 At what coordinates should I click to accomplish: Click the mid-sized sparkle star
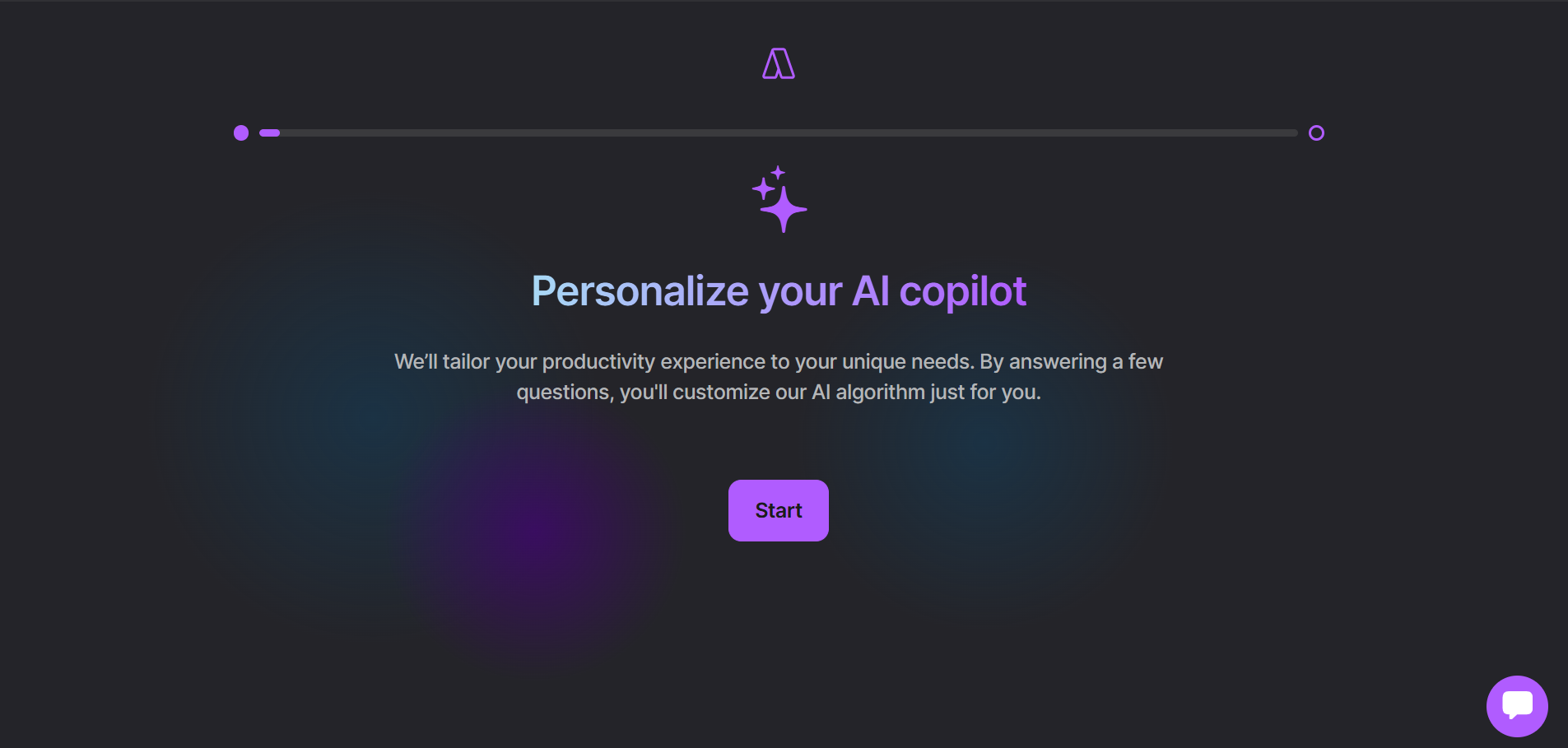point(764,189)
